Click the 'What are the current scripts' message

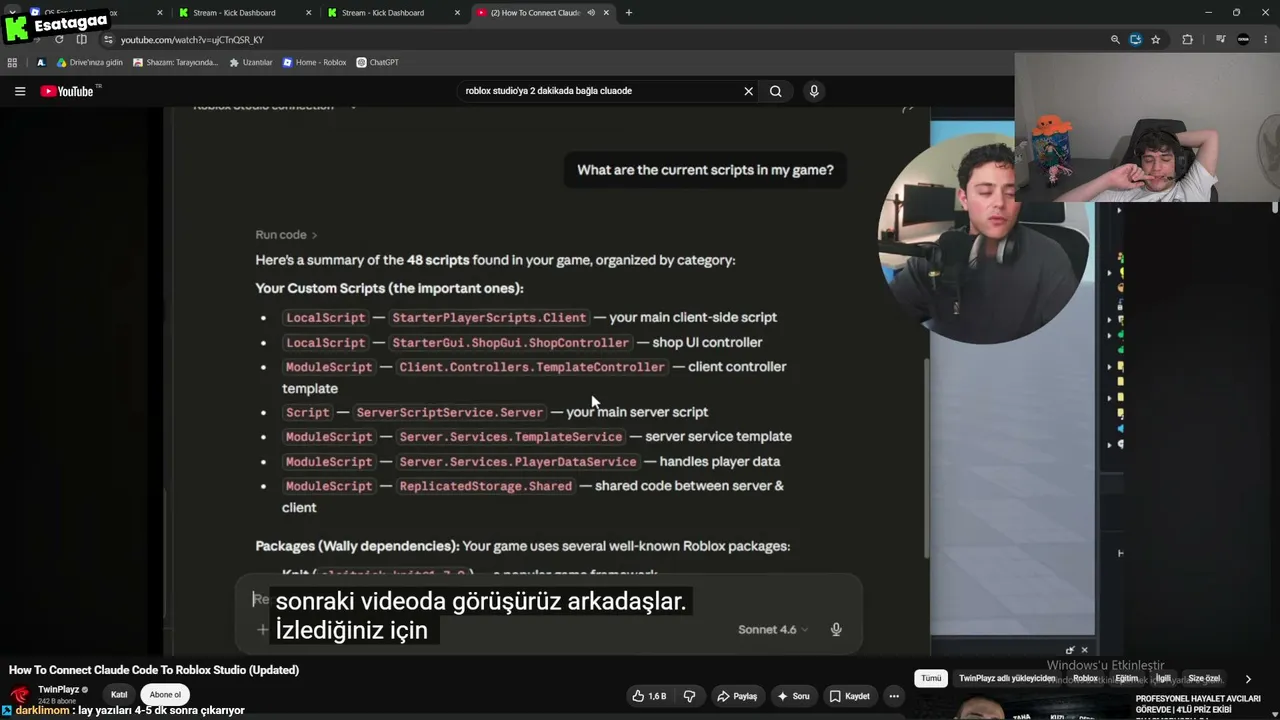[x=705, y=170]
